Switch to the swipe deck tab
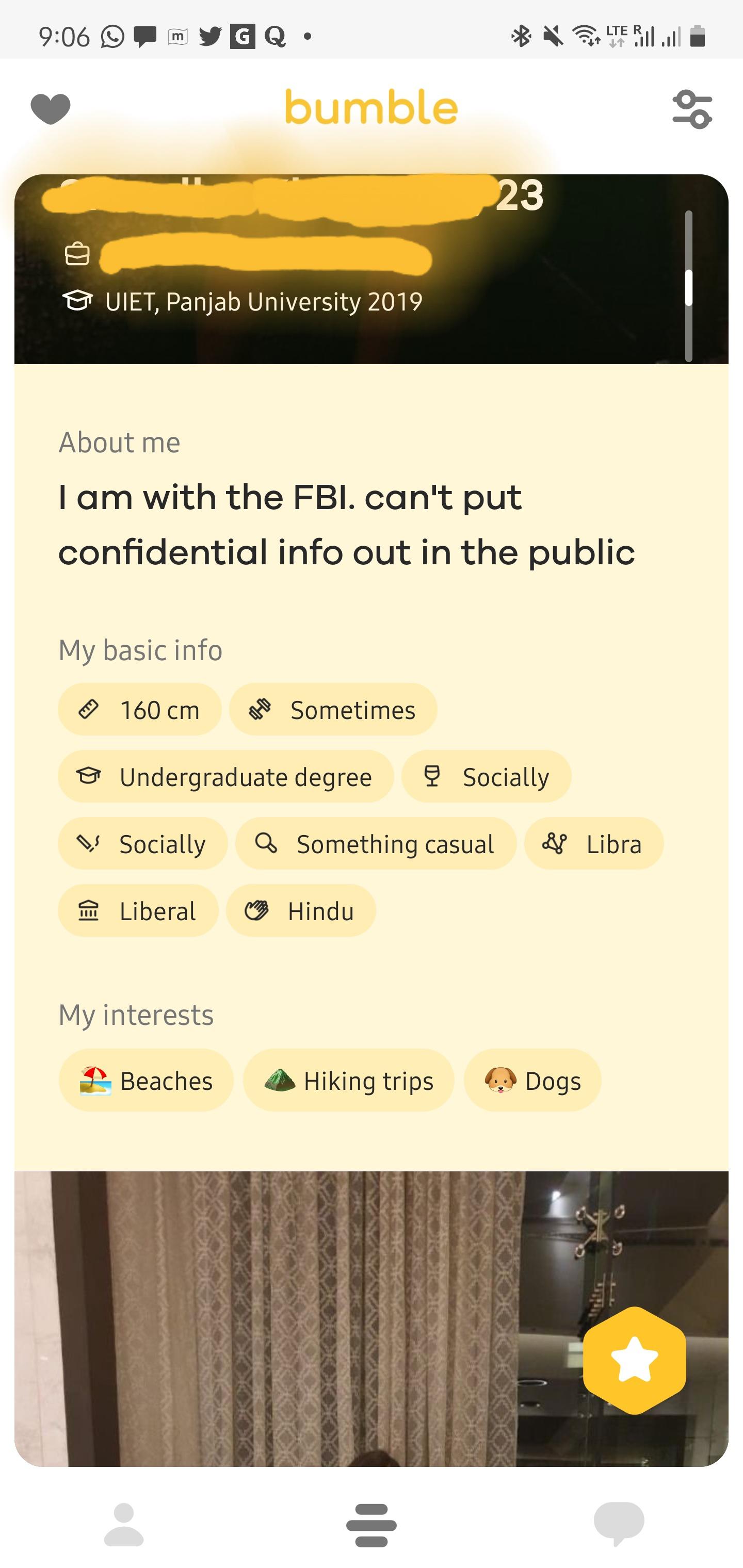 click(x=371, y=1524)
